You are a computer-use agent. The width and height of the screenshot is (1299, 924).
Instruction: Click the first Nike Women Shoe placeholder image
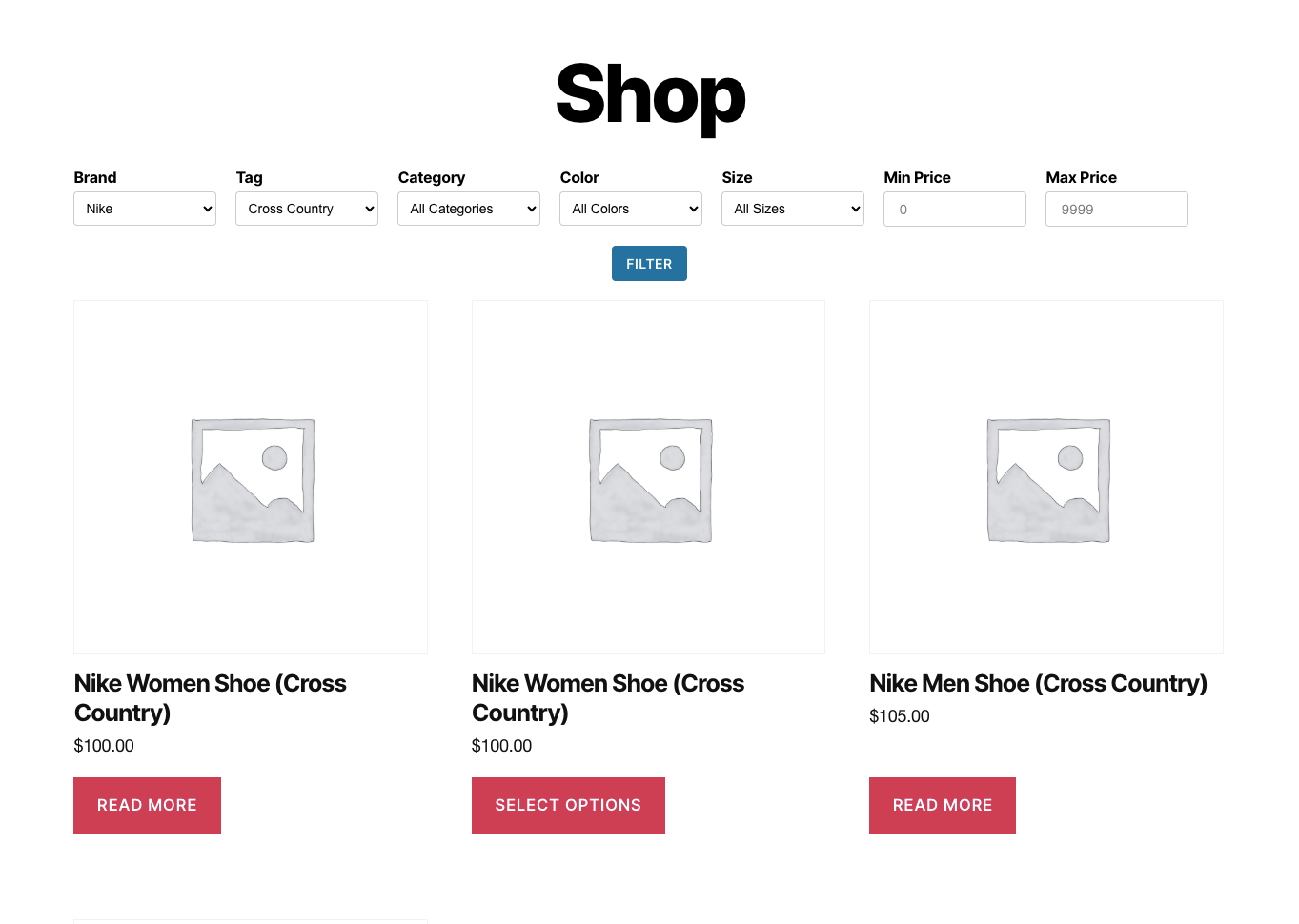tap(251, 478)
